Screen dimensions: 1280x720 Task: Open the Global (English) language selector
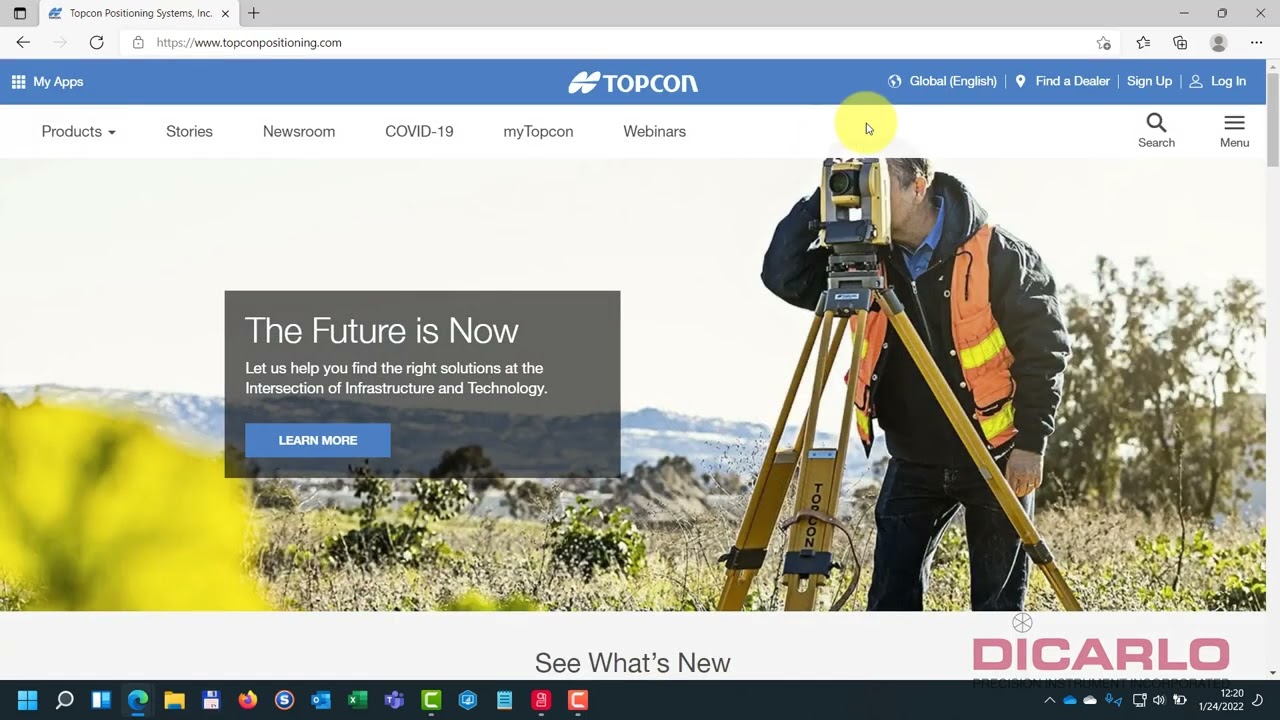click(x=942, y=81)
